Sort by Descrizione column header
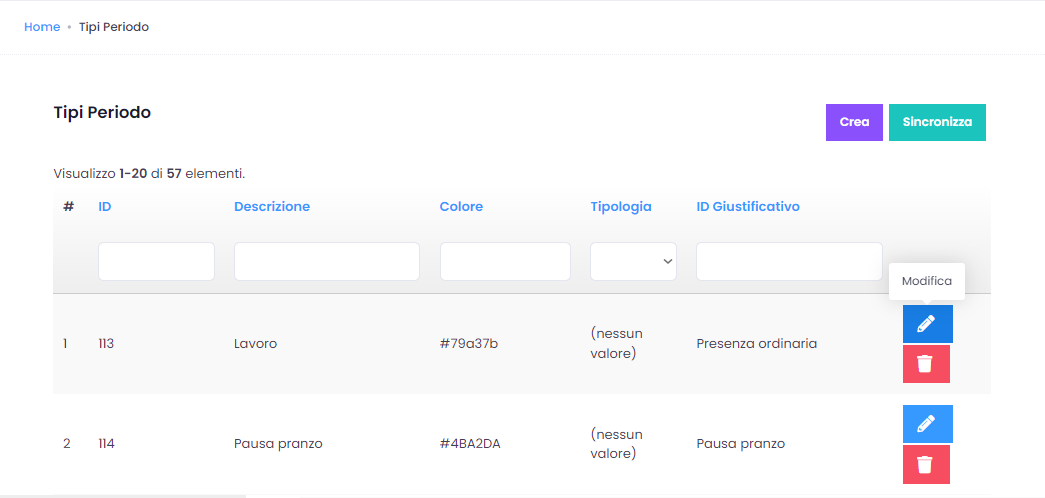Viewport: 1045px width, 498px height. [272, 207]
